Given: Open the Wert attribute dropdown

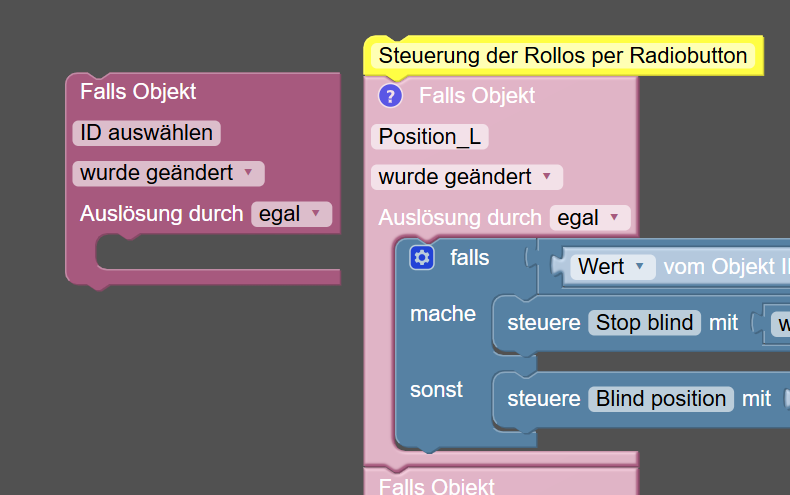Looking at the screenshot, I should coord(614,267).
